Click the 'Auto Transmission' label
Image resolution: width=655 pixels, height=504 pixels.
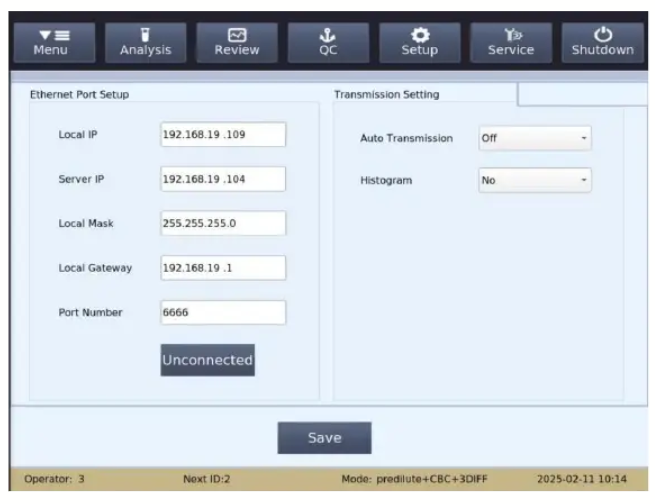(x=406, y=138)
